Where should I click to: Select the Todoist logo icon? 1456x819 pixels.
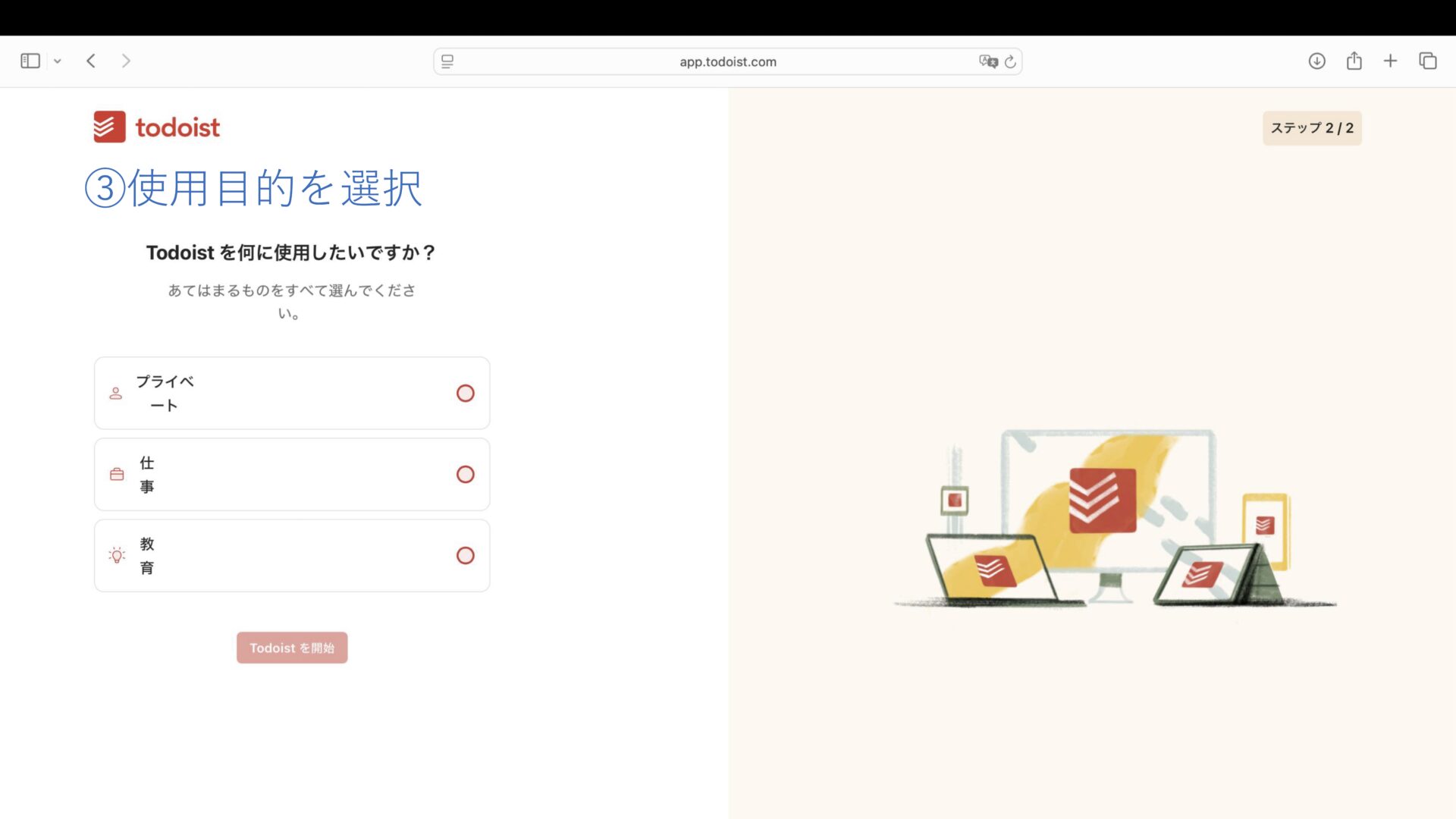tap(108, 127)
